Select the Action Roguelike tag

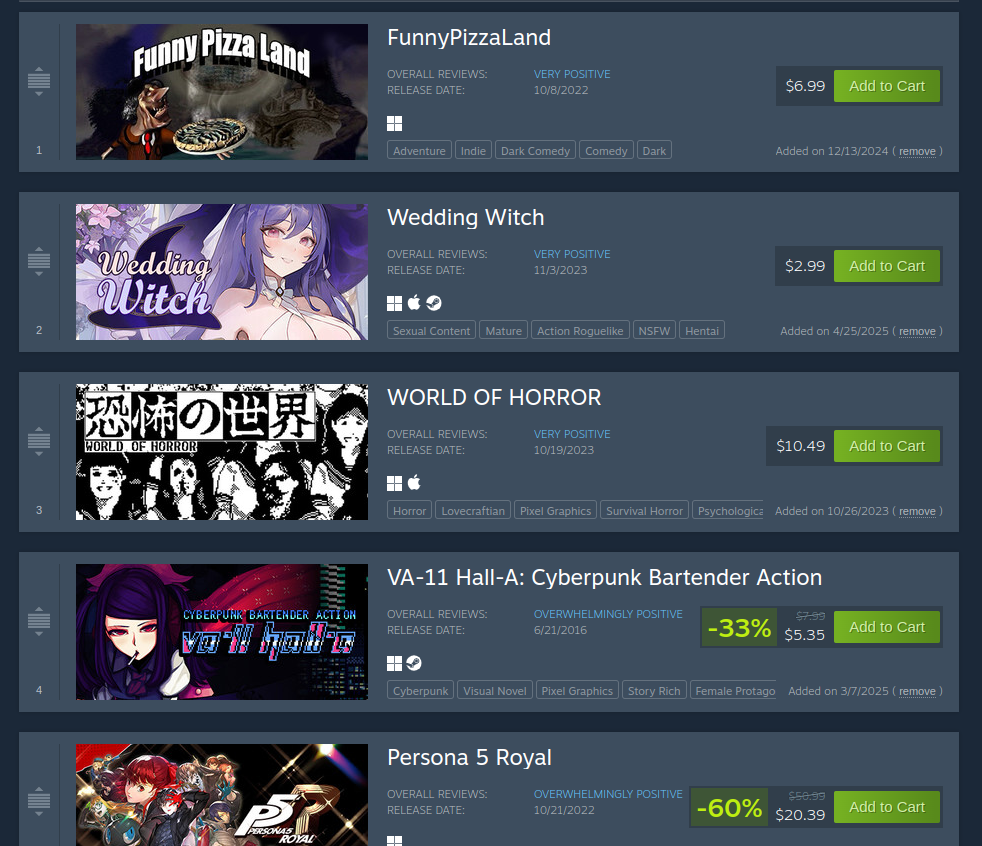(x=580, y=331)
